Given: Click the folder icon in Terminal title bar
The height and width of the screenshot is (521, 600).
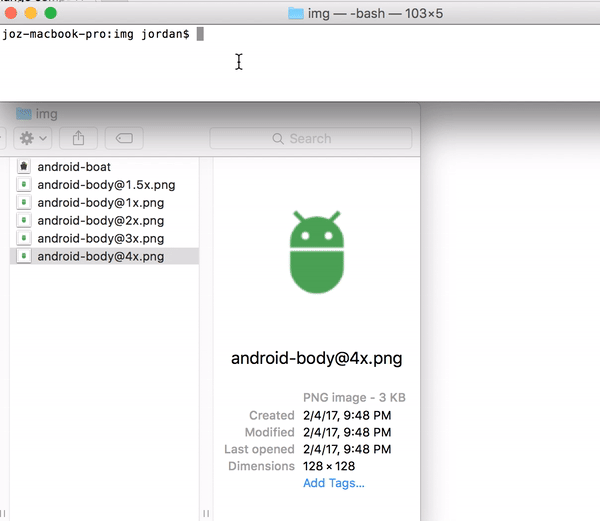Looking at the screenshot, I should point(295,13).
